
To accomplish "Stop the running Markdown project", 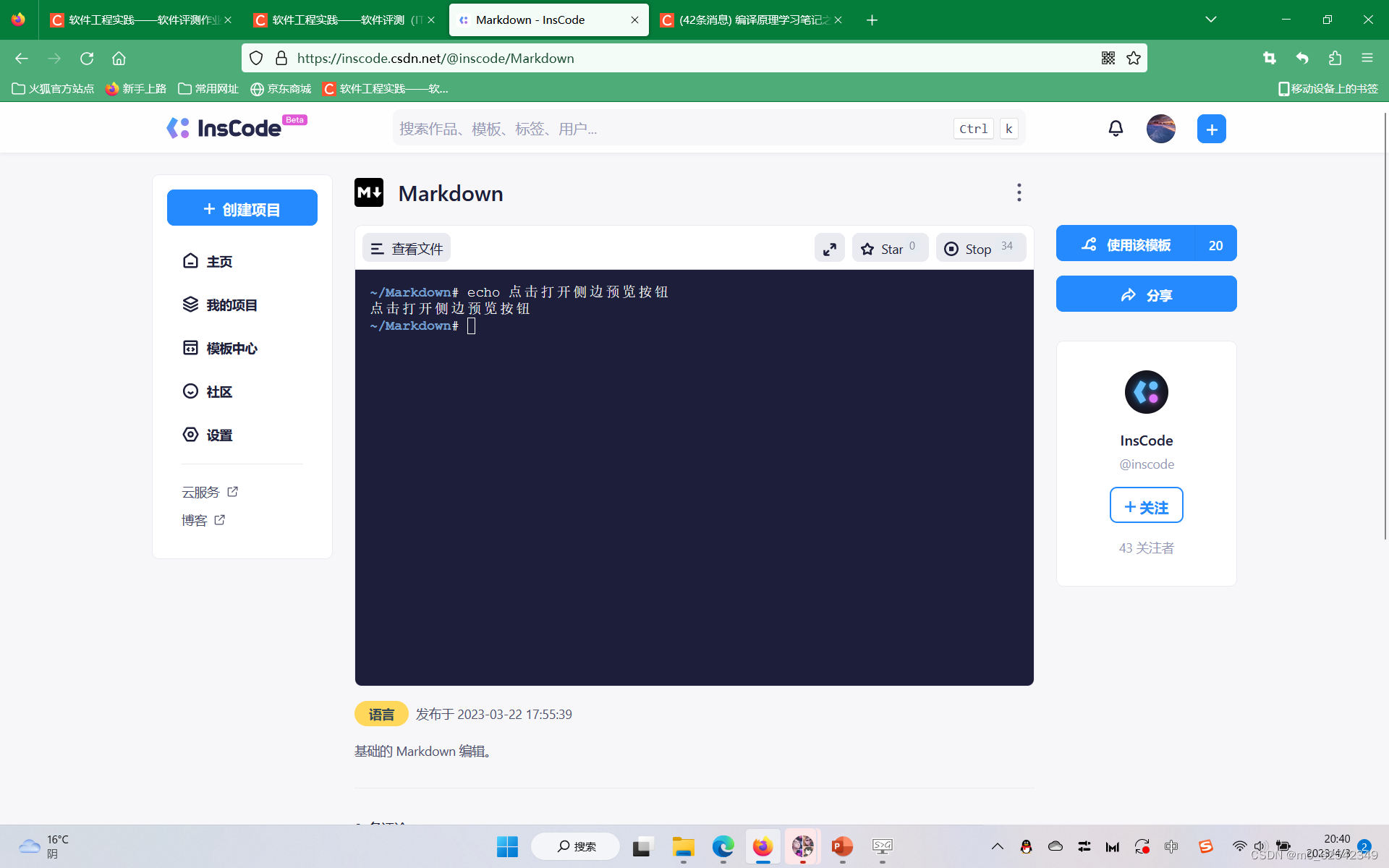I will tap(980, 249).
